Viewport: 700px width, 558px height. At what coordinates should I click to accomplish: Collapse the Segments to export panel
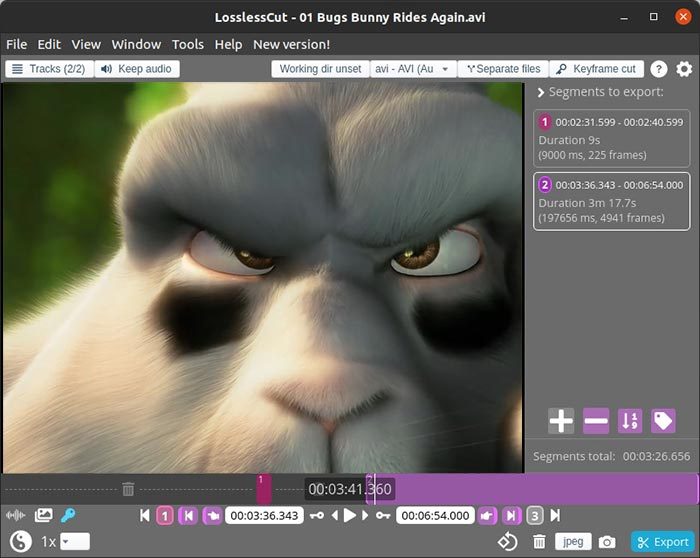541,92
